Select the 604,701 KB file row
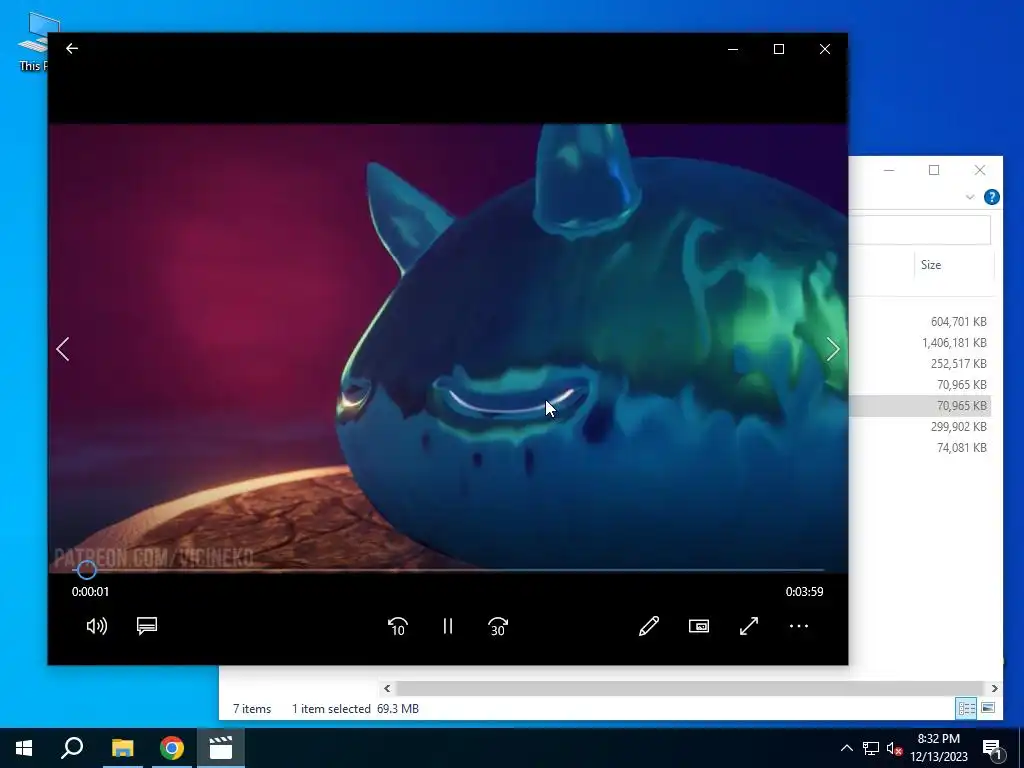 coord(920,321)
